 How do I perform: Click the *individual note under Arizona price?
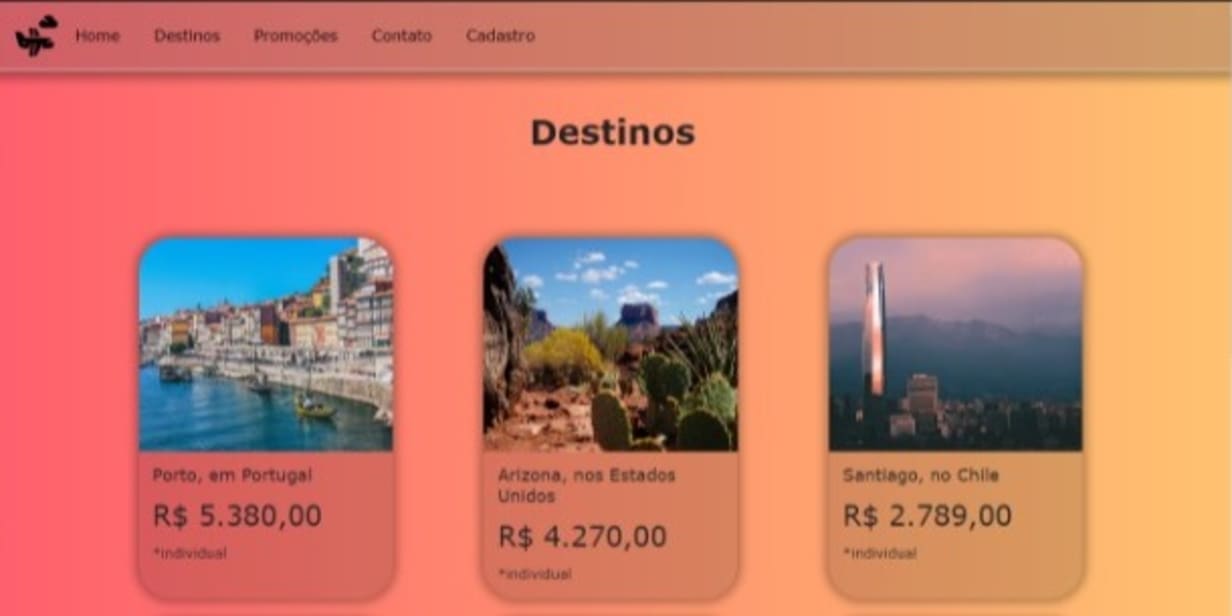tap(535, 574)
